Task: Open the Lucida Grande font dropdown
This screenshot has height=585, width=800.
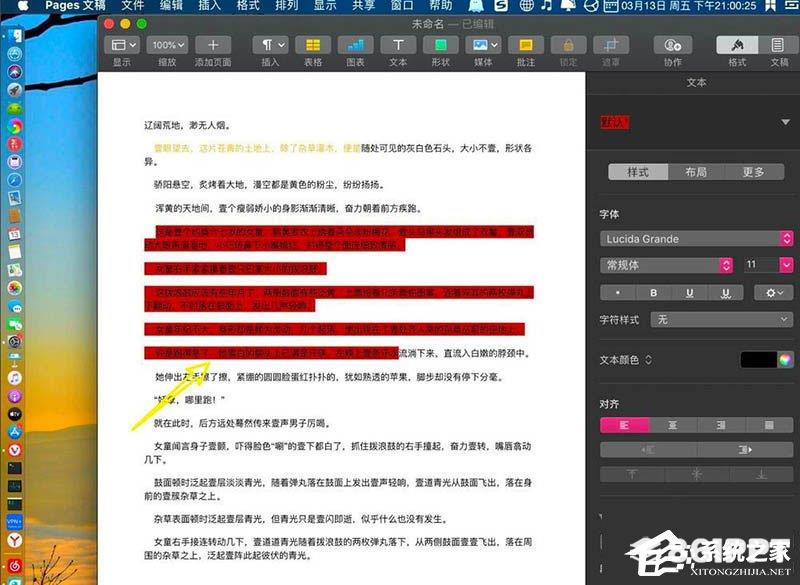Action: click(696, 239)
